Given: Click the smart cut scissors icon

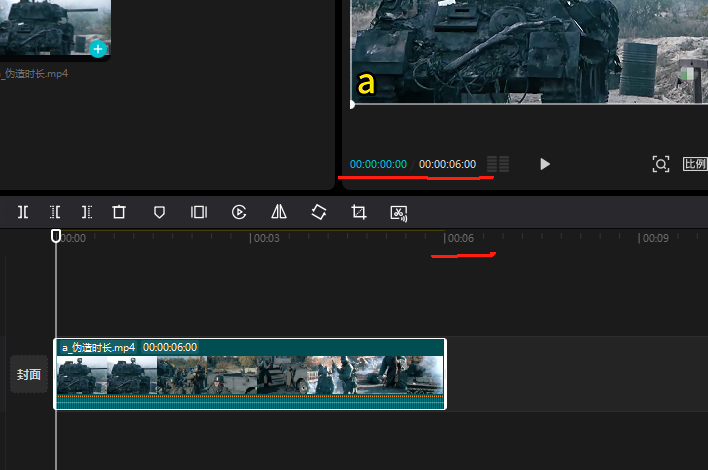Looking at the screenshot, I should pos(399,212).
